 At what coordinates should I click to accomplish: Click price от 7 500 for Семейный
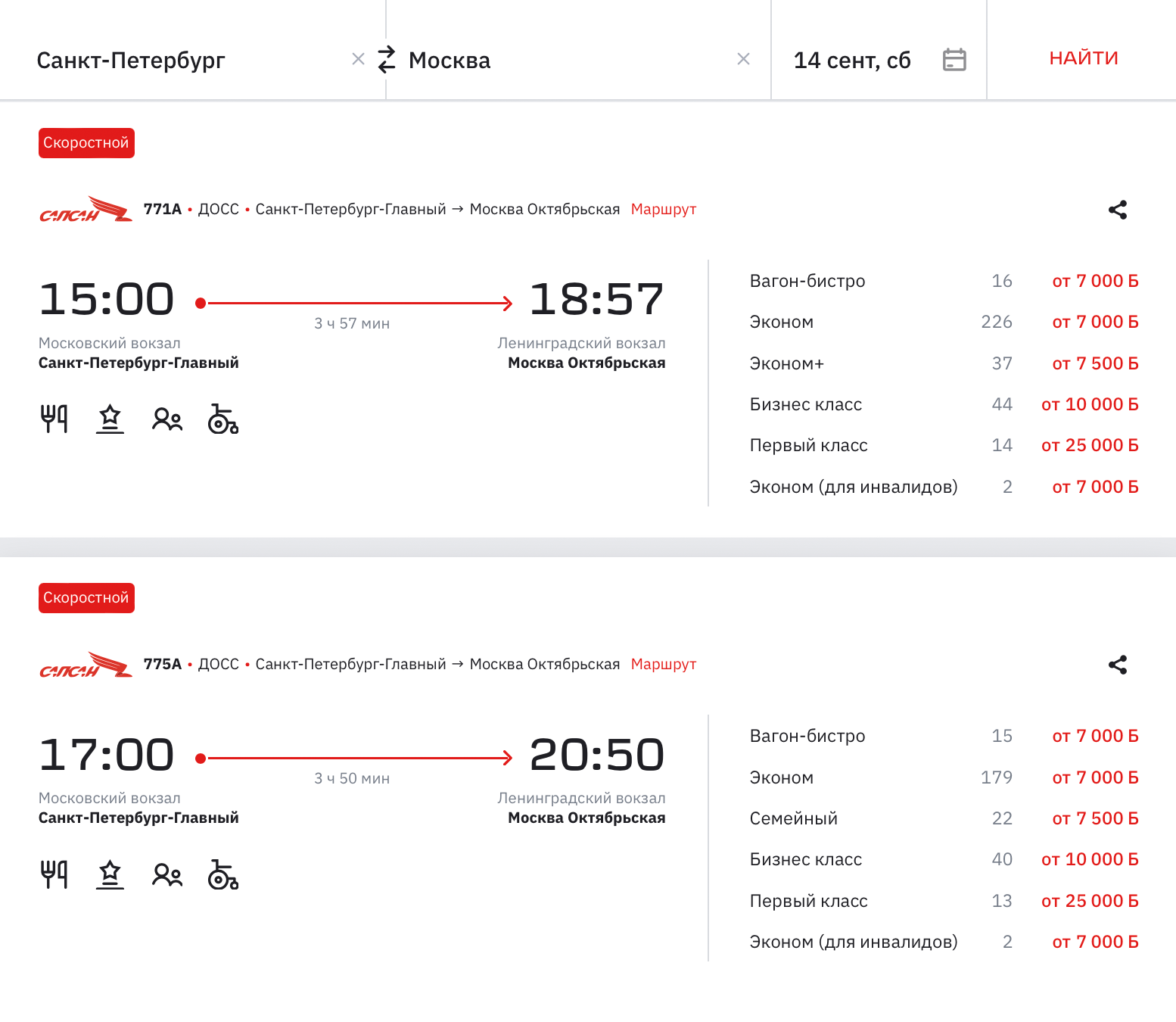[x=1095, y=818]
